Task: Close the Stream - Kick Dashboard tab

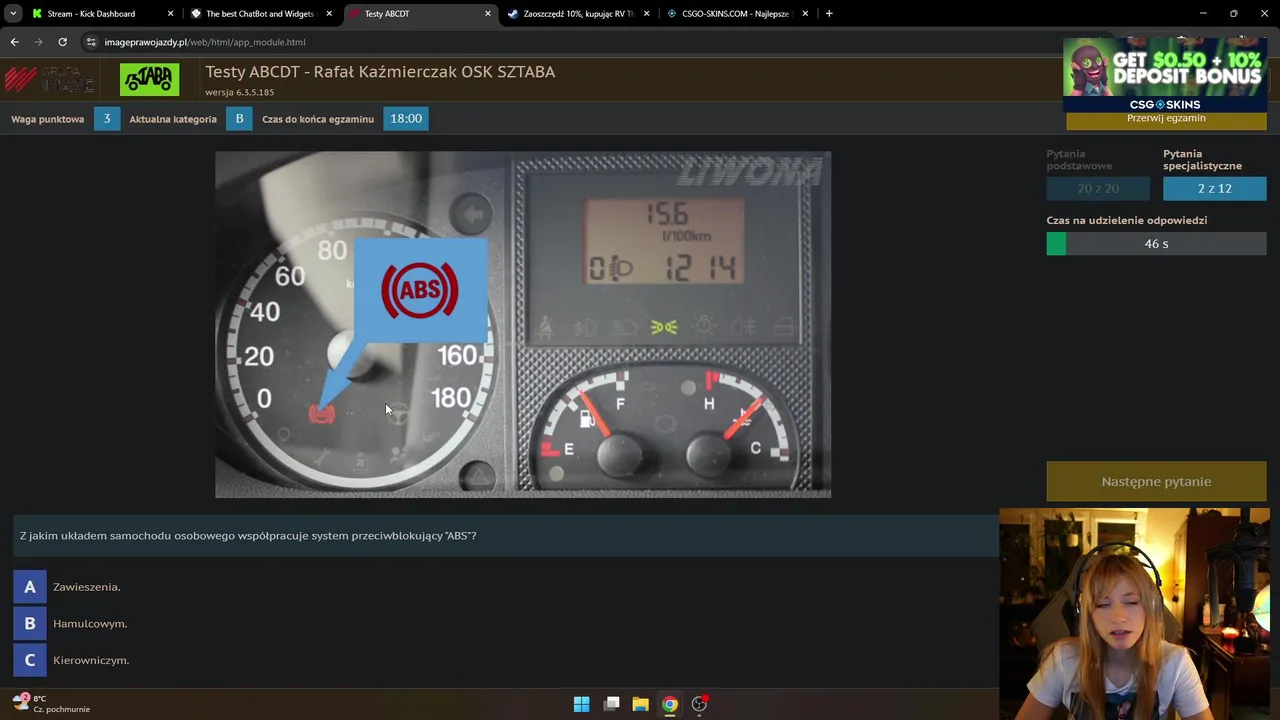Action: tap(170, 14)
